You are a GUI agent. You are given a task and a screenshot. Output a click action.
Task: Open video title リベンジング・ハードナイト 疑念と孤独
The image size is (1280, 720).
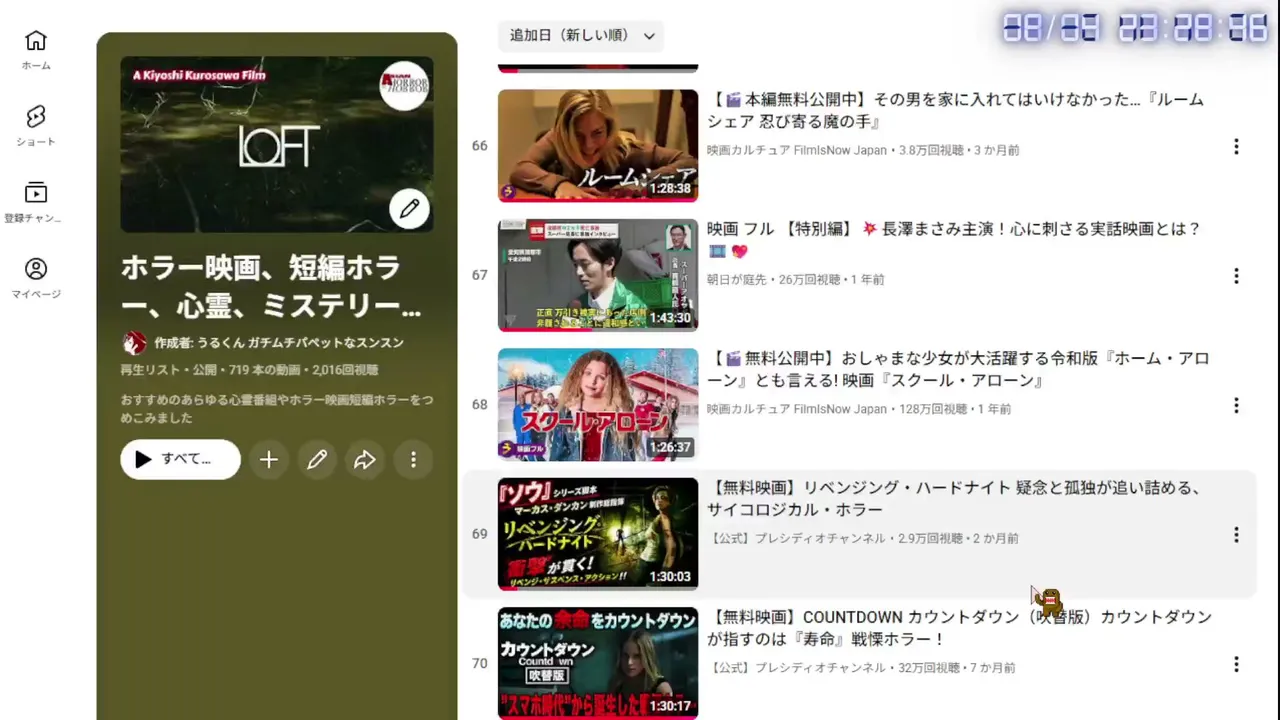(953, 498)
